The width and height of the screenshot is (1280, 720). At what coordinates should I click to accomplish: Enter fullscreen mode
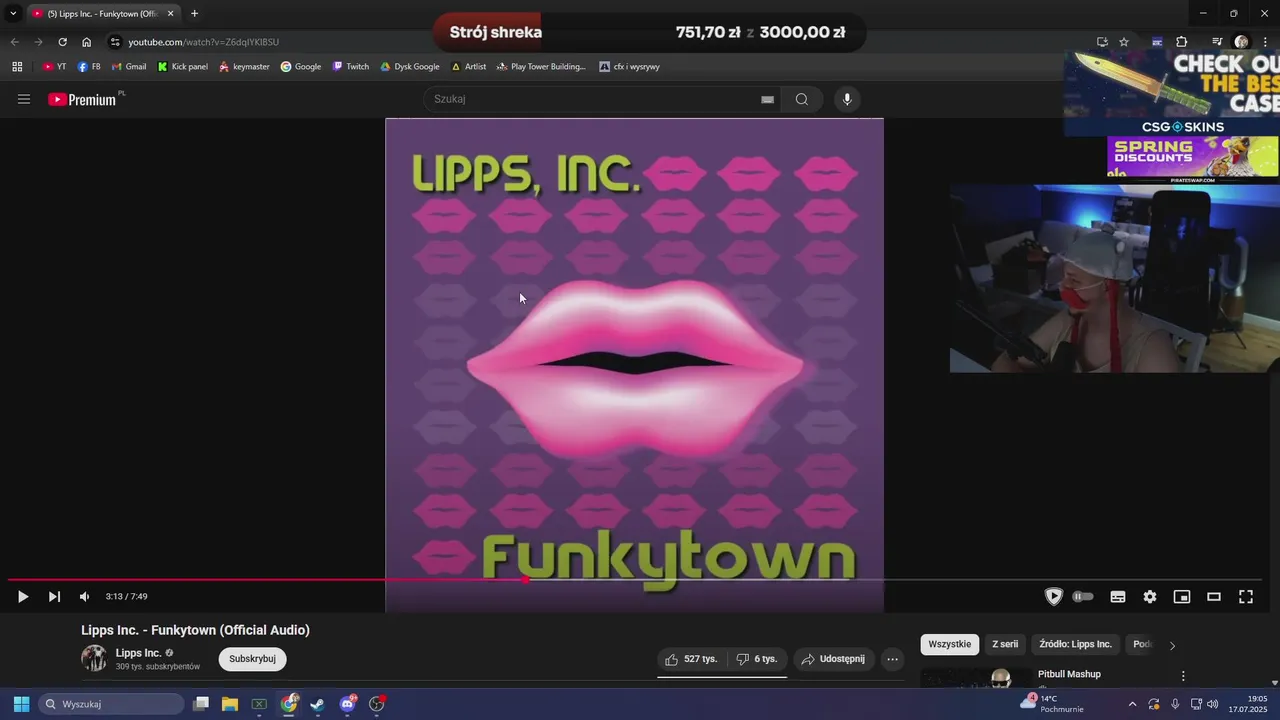click(1246, 597)
